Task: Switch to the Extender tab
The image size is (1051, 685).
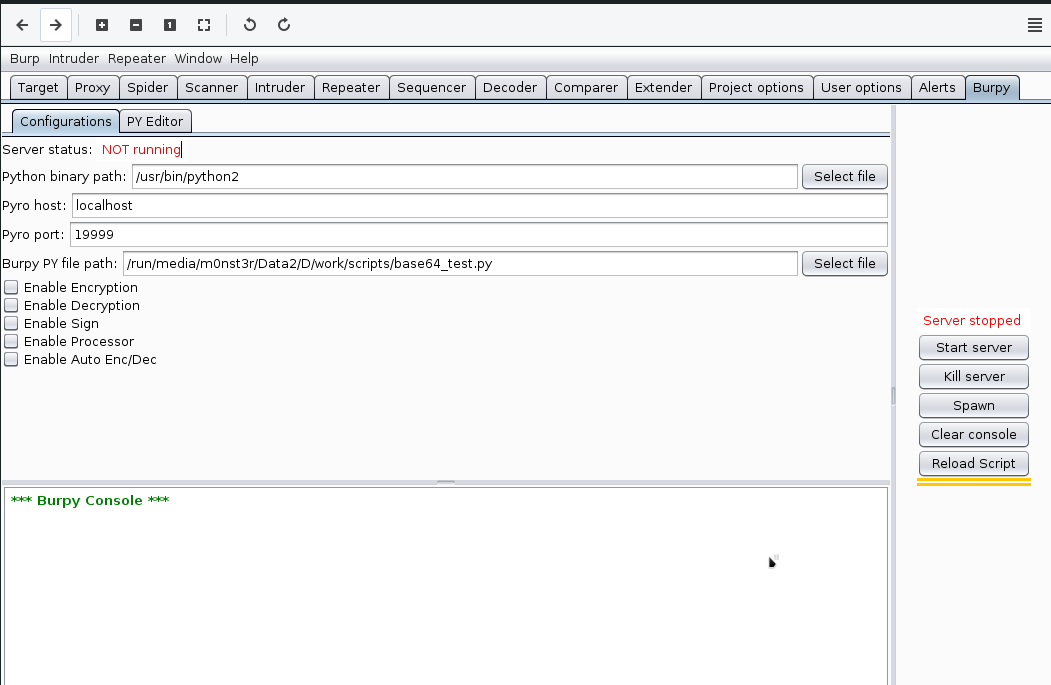Action: pos(664,88)
